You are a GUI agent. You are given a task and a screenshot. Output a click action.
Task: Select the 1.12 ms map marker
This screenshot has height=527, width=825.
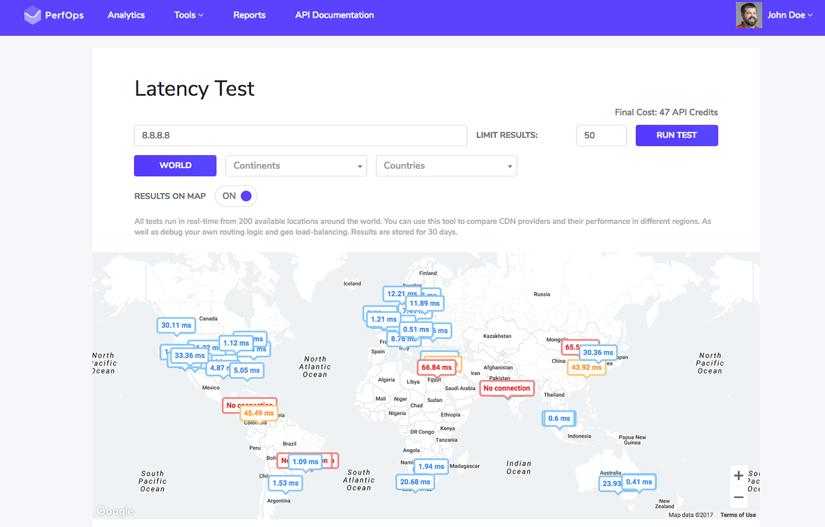(236, 343)
